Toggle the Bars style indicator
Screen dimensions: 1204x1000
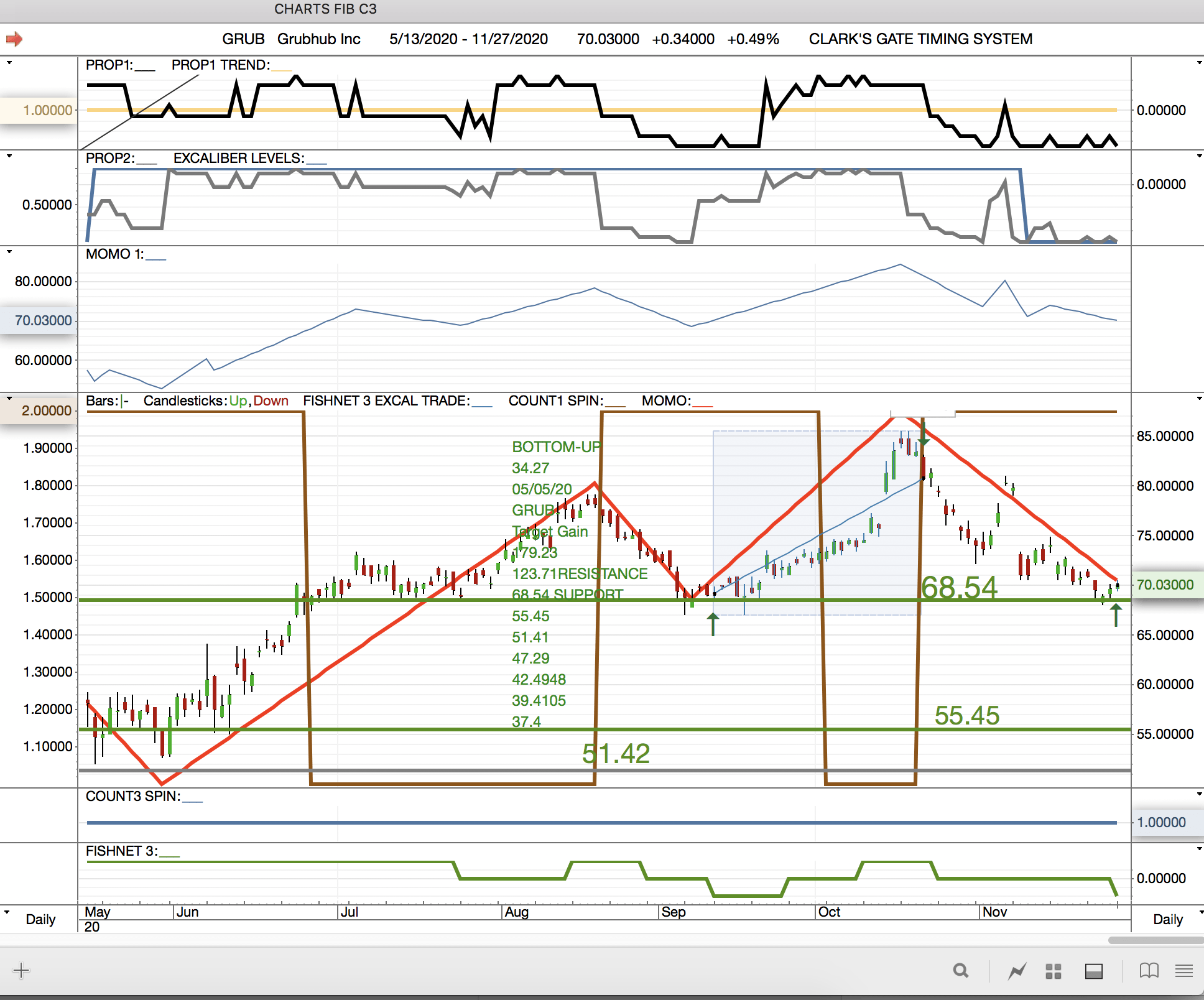(124, 401)
